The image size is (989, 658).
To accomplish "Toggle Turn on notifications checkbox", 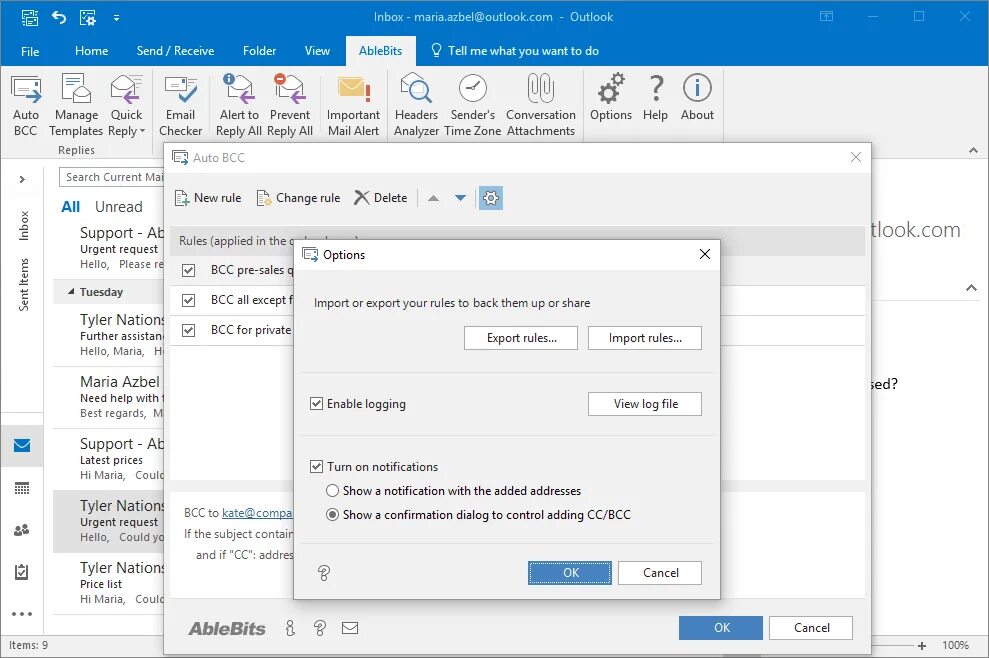I will pyautogui.click(x=317, y=467).
